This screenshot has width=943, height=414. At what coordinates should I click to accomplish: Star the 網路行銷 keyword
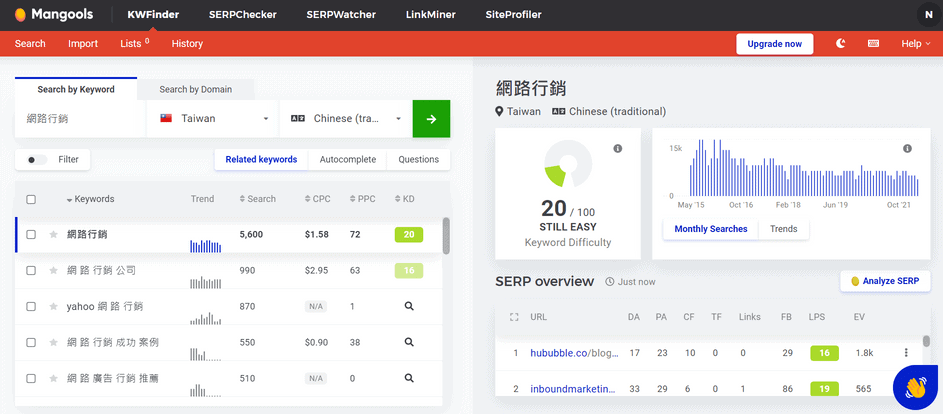coord(53,235)
